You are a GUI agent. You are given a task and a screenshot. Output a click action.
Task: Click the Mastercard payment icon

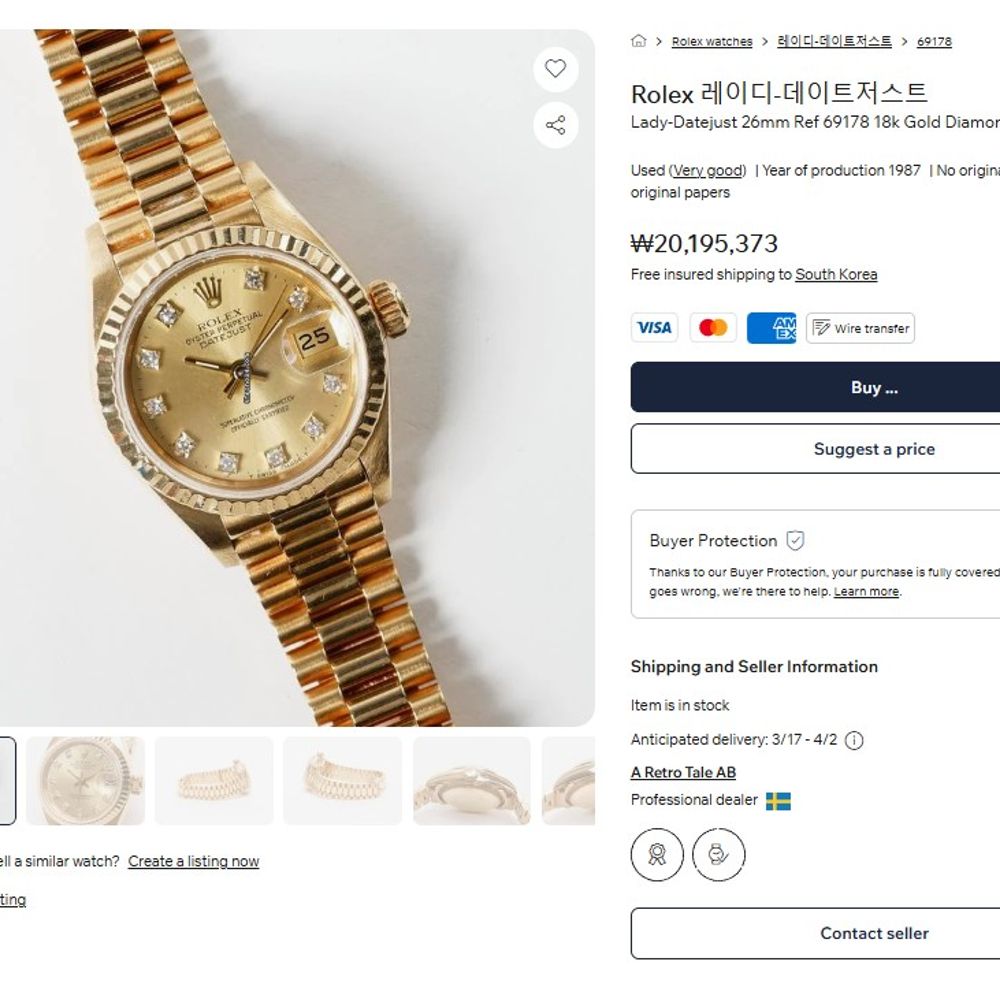pos(713,328)
